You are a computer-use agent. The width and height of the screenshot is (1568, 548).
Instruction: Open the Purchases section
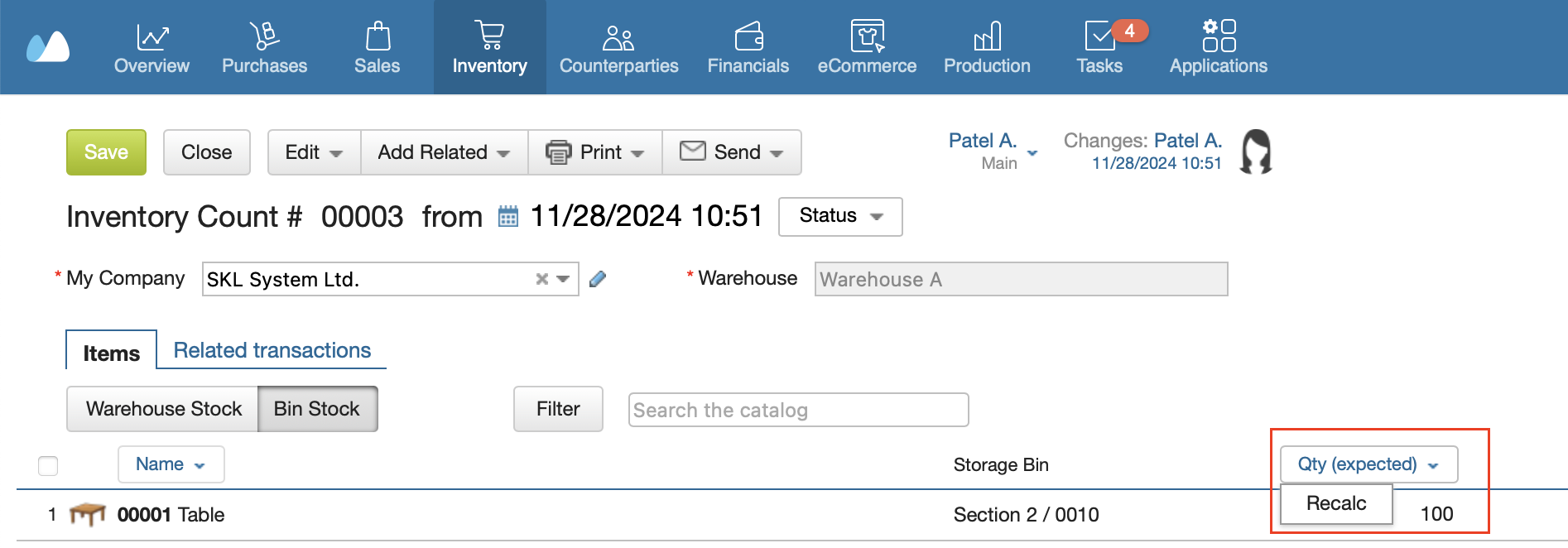point(264,47)
